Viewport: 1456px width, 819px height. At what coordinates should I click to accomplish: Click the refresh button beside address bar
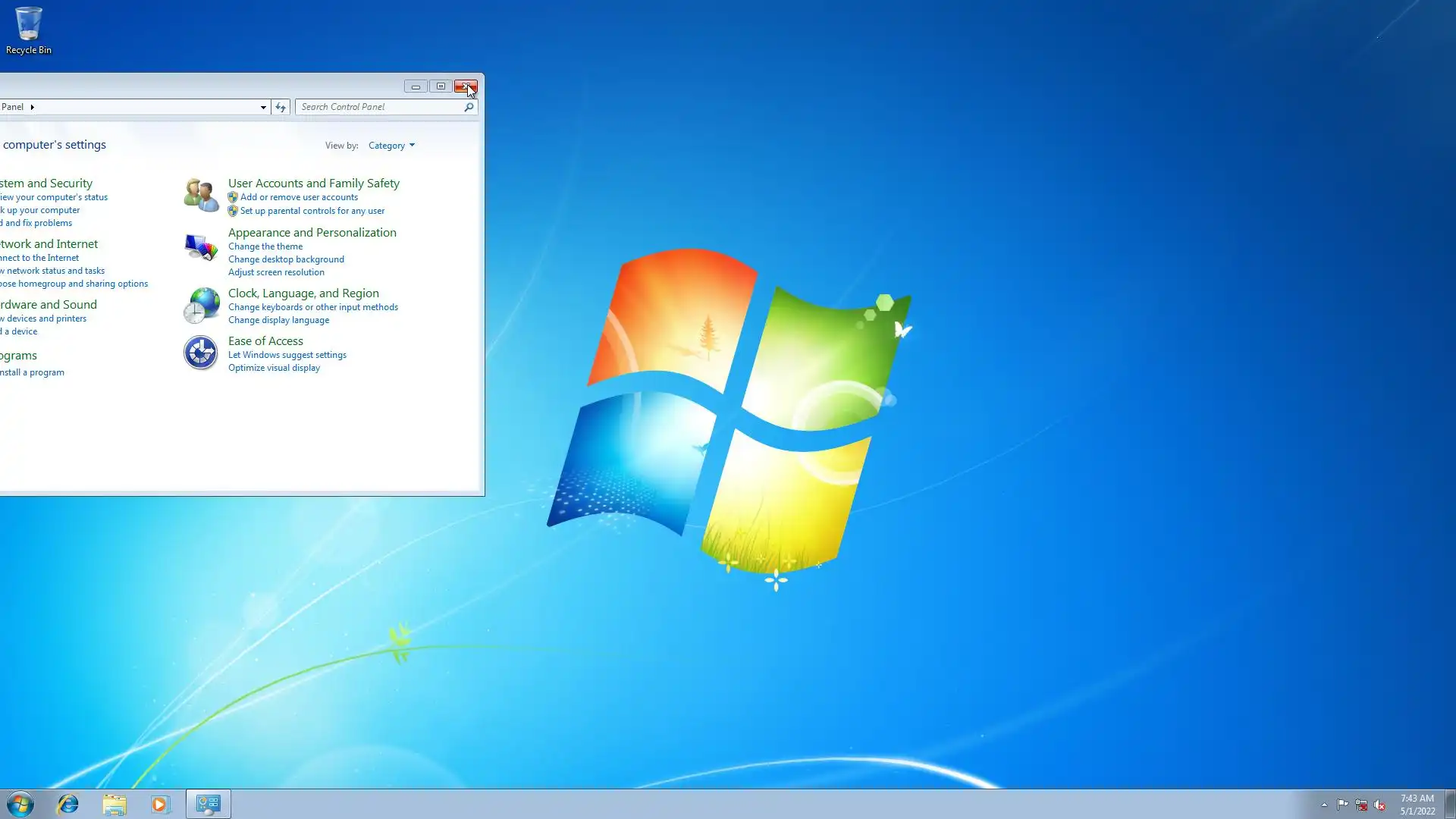[281, 107]
